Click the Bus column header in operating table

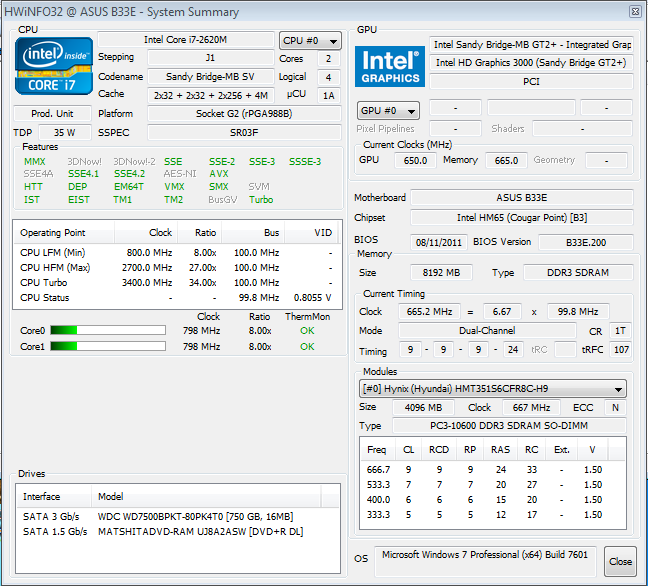pyautogui.click(x=253, y=233)
